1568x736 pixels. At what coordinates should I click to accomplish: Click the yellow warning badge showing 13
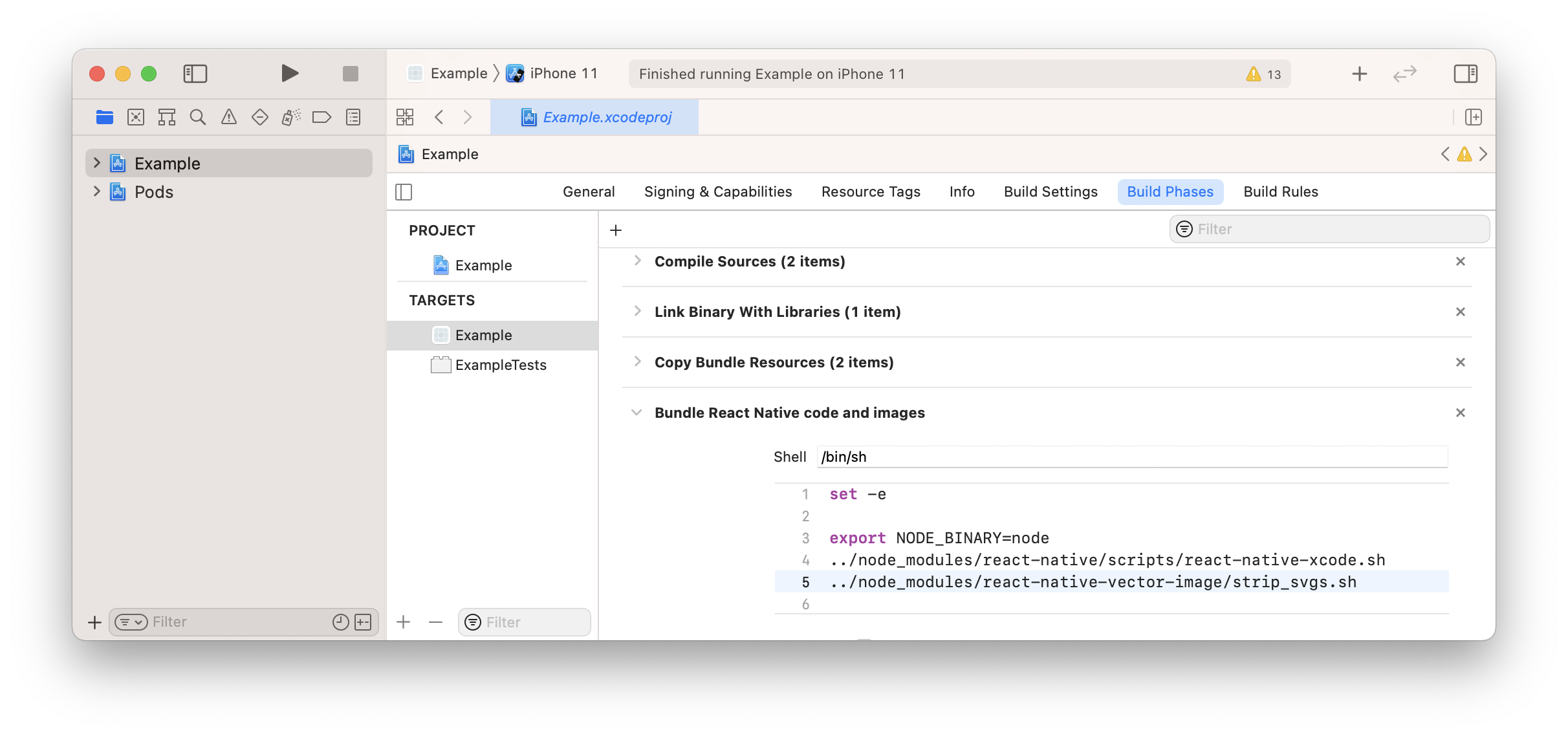(x=1263, y=74)
